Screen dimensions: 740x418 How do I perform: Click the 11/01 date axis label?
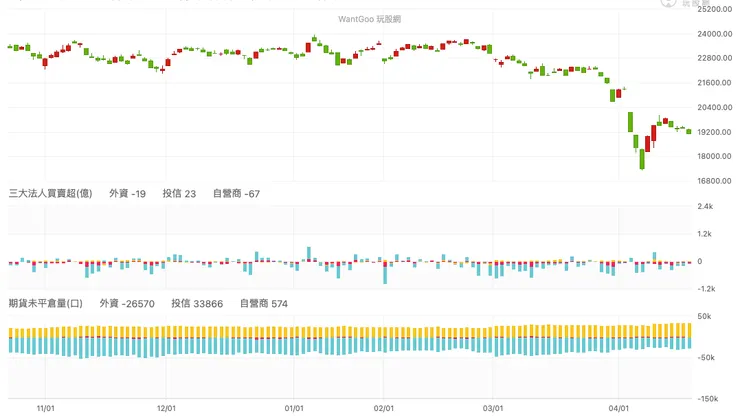pos(46,409)
